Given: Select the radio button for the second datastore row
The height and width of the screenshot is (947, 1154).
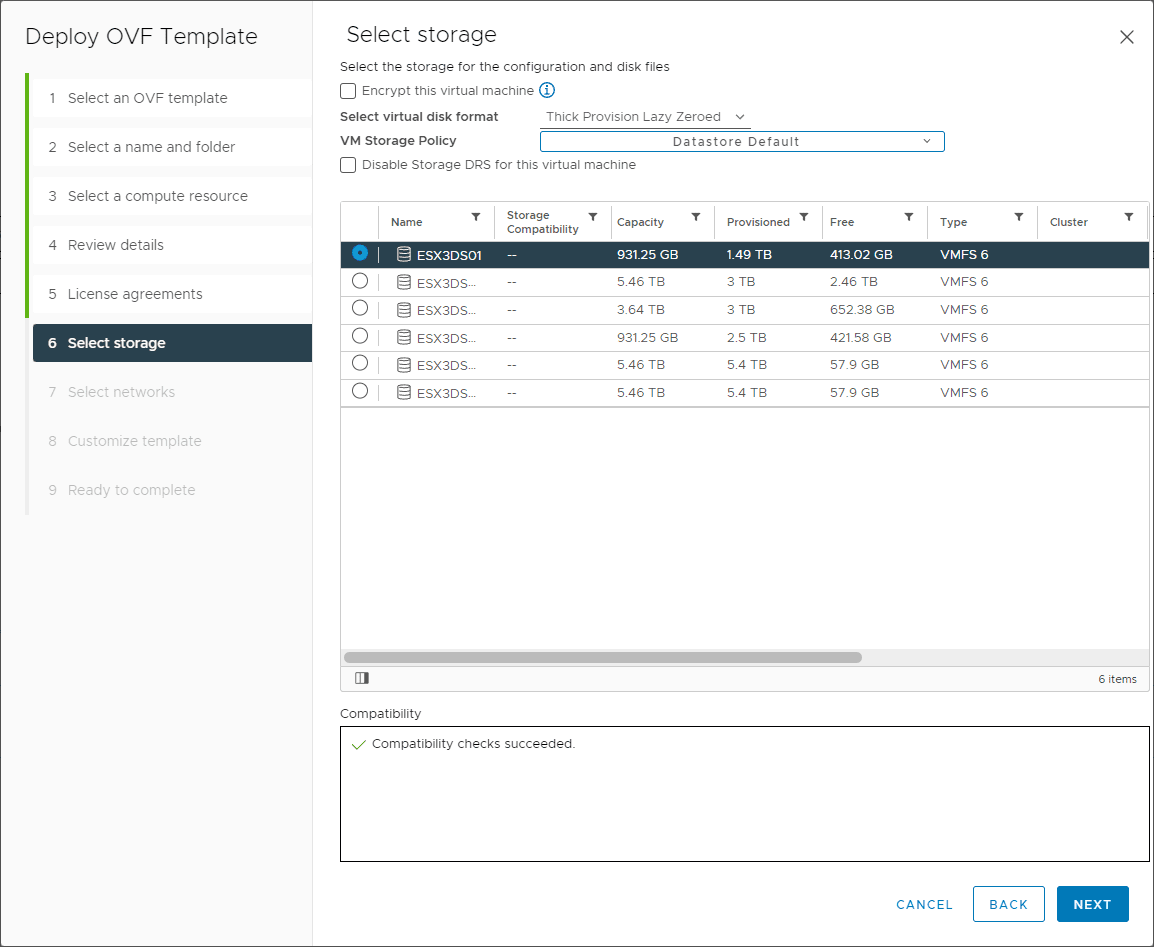Looking at the screenshot, I should coord(359,281).
